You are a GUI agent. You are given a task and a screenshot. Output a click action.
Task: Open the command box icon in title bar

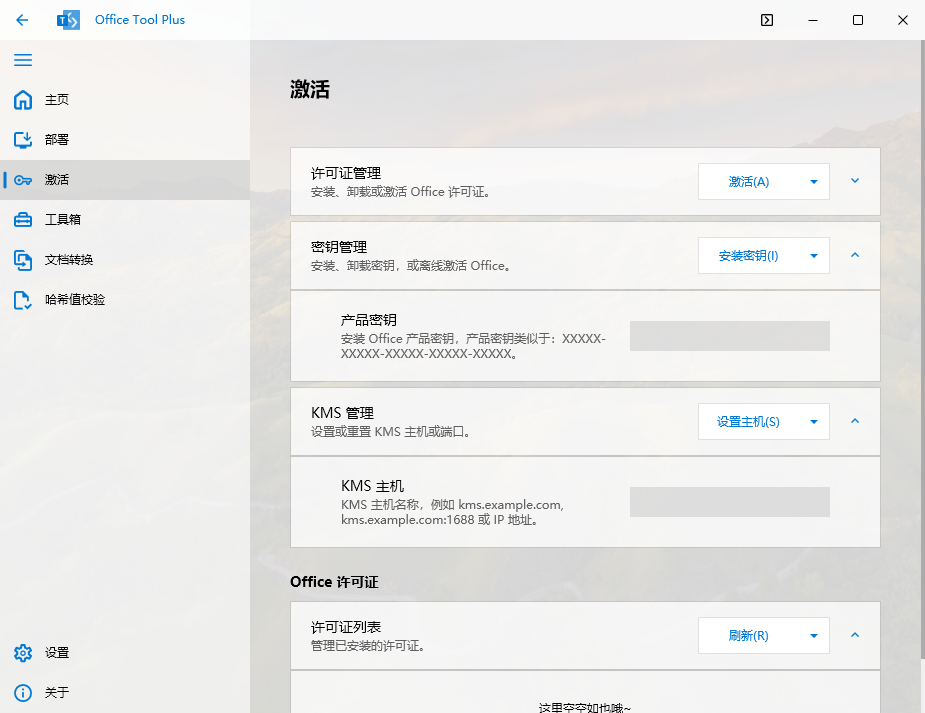point(767,20)
